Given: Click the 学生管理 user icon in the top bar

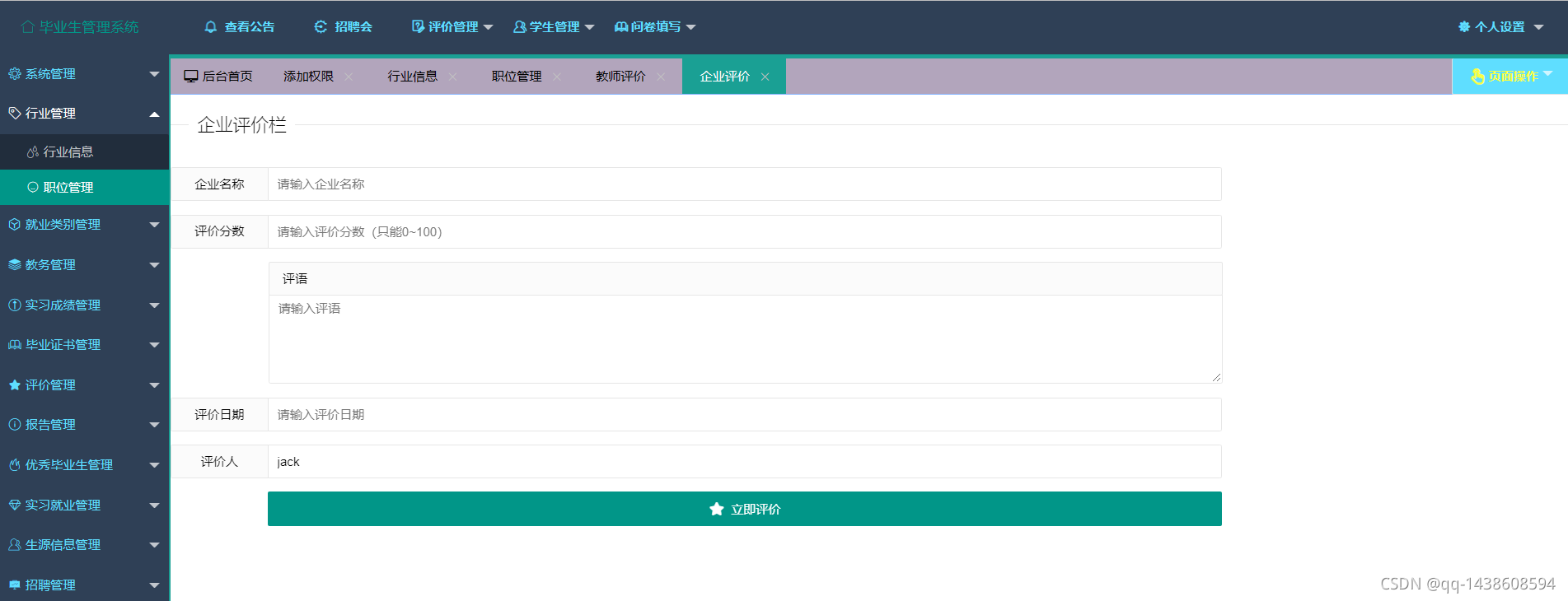Looking at the screenshot, I should (x=519, y=27).
